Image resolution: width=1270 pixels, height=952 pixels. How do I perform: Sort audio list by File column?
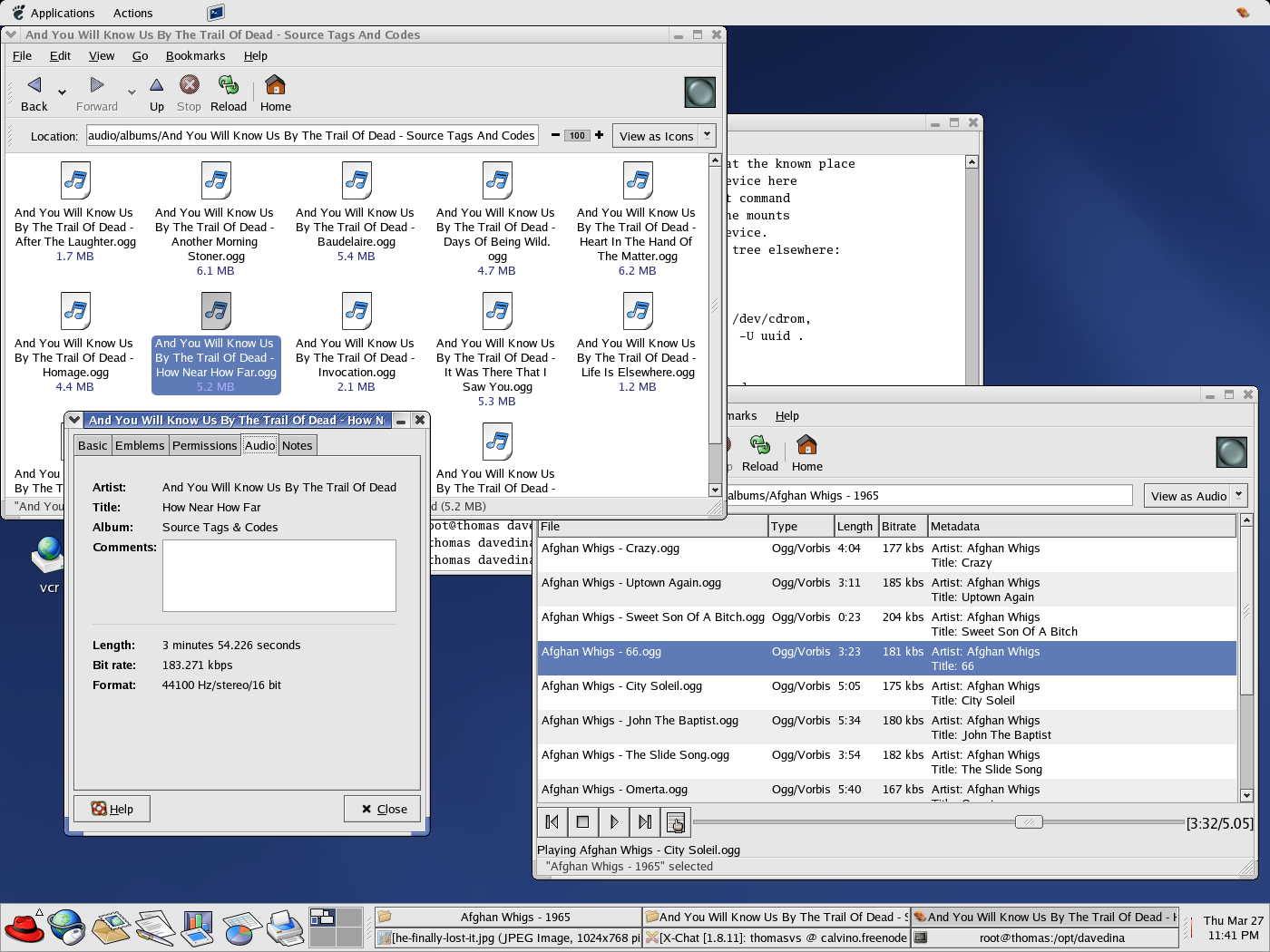[x=652, y=526]
